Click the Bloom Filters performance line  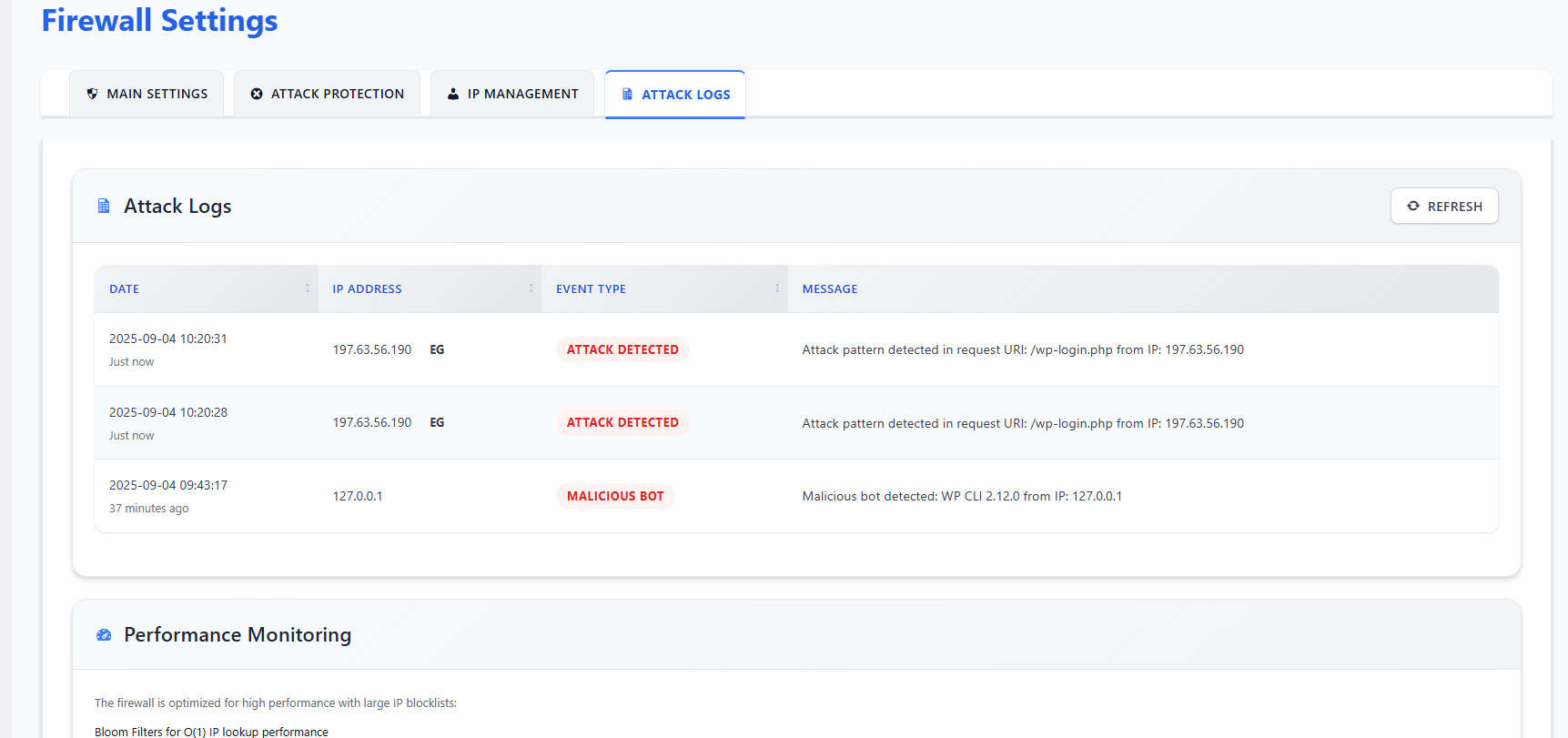tap(211, 732)
